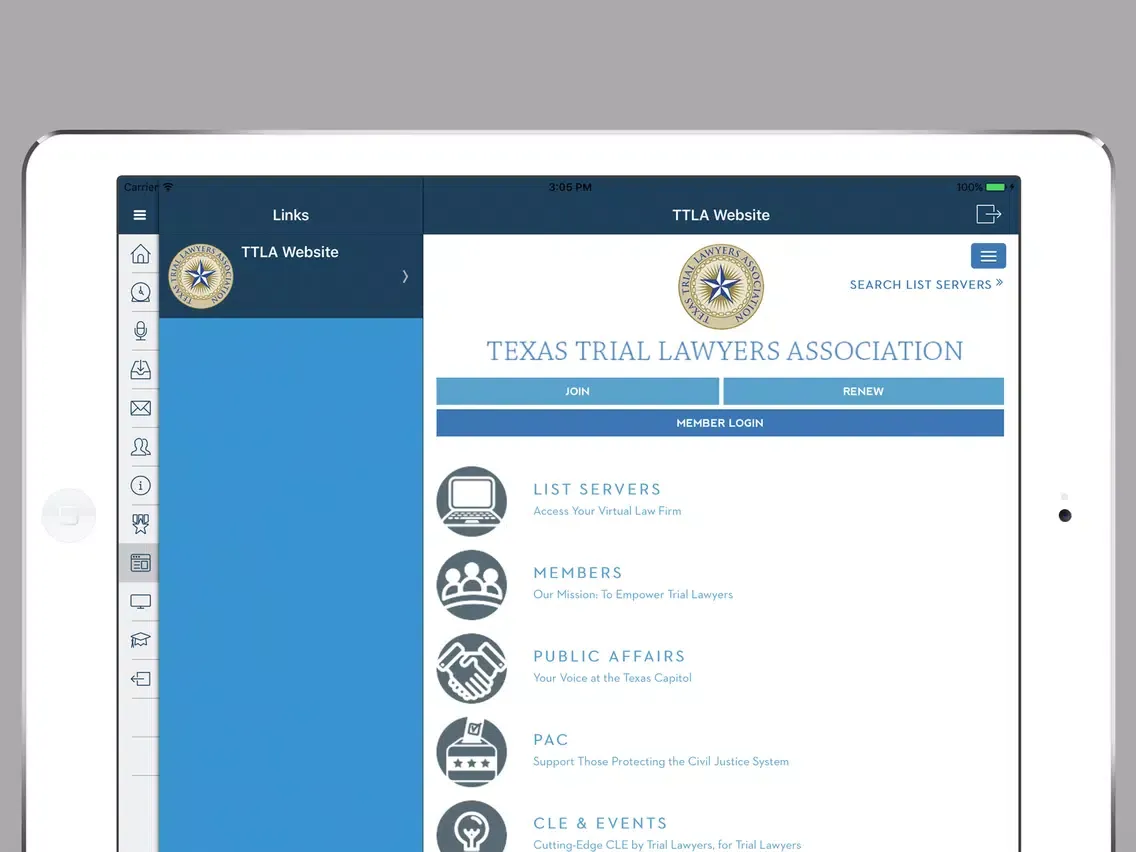
Task: Open the graduation cap icon in sidebar
Action: pos(141,640)
